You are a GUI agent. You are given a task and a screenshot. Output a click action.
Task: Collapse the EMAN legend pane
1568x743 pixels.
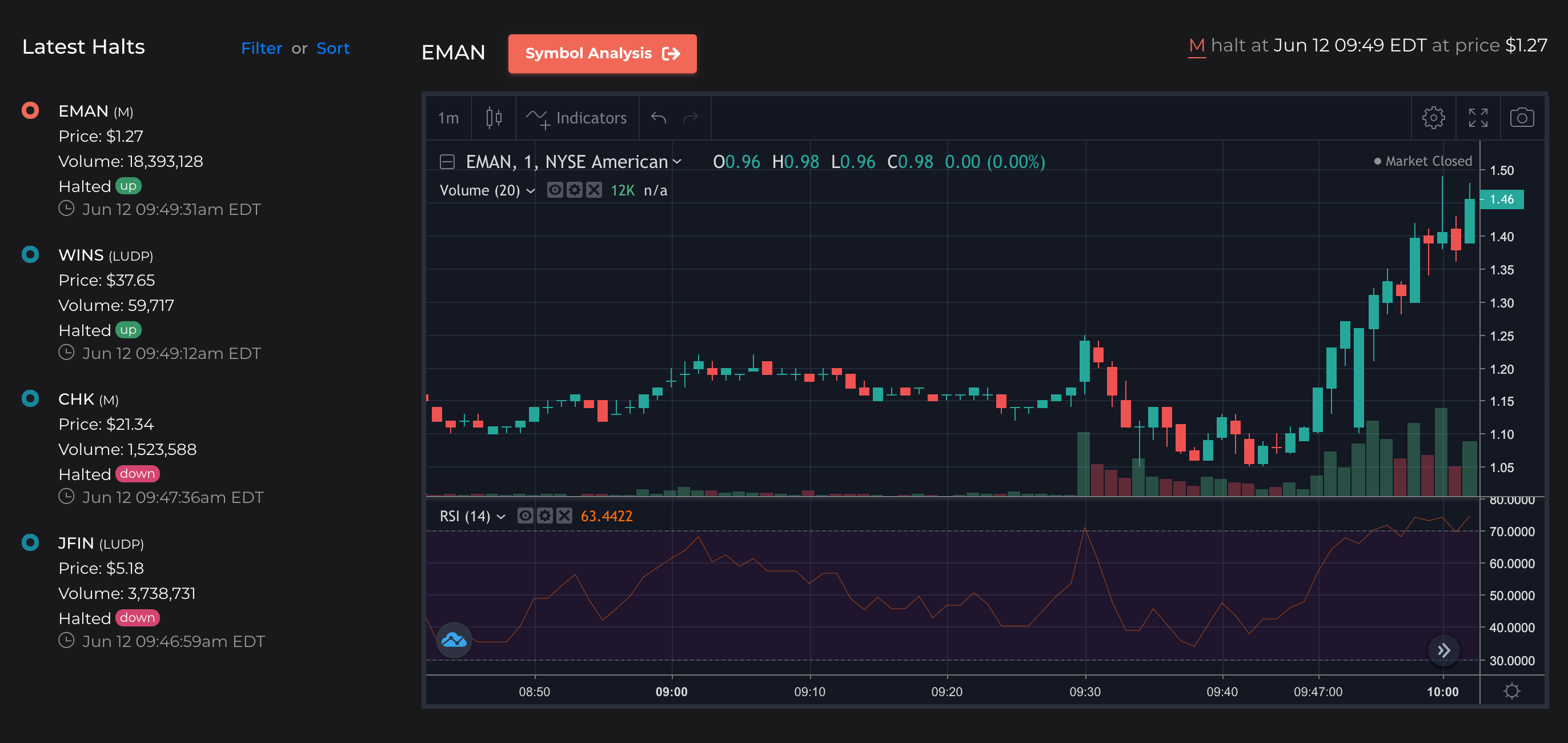[447, 161]
